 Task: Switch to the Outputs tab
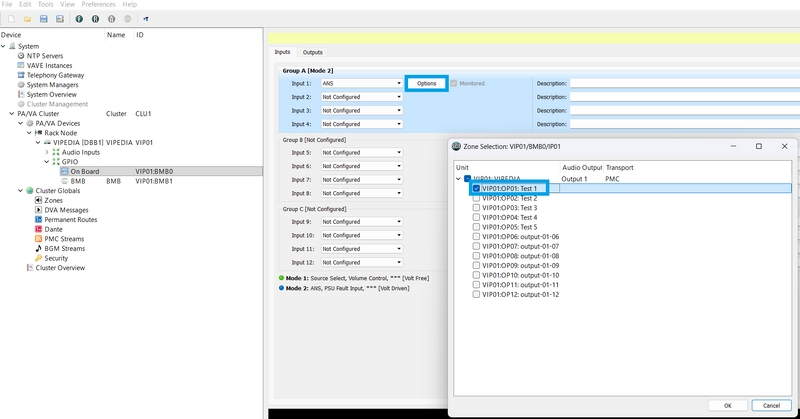[x=312, y=53]
